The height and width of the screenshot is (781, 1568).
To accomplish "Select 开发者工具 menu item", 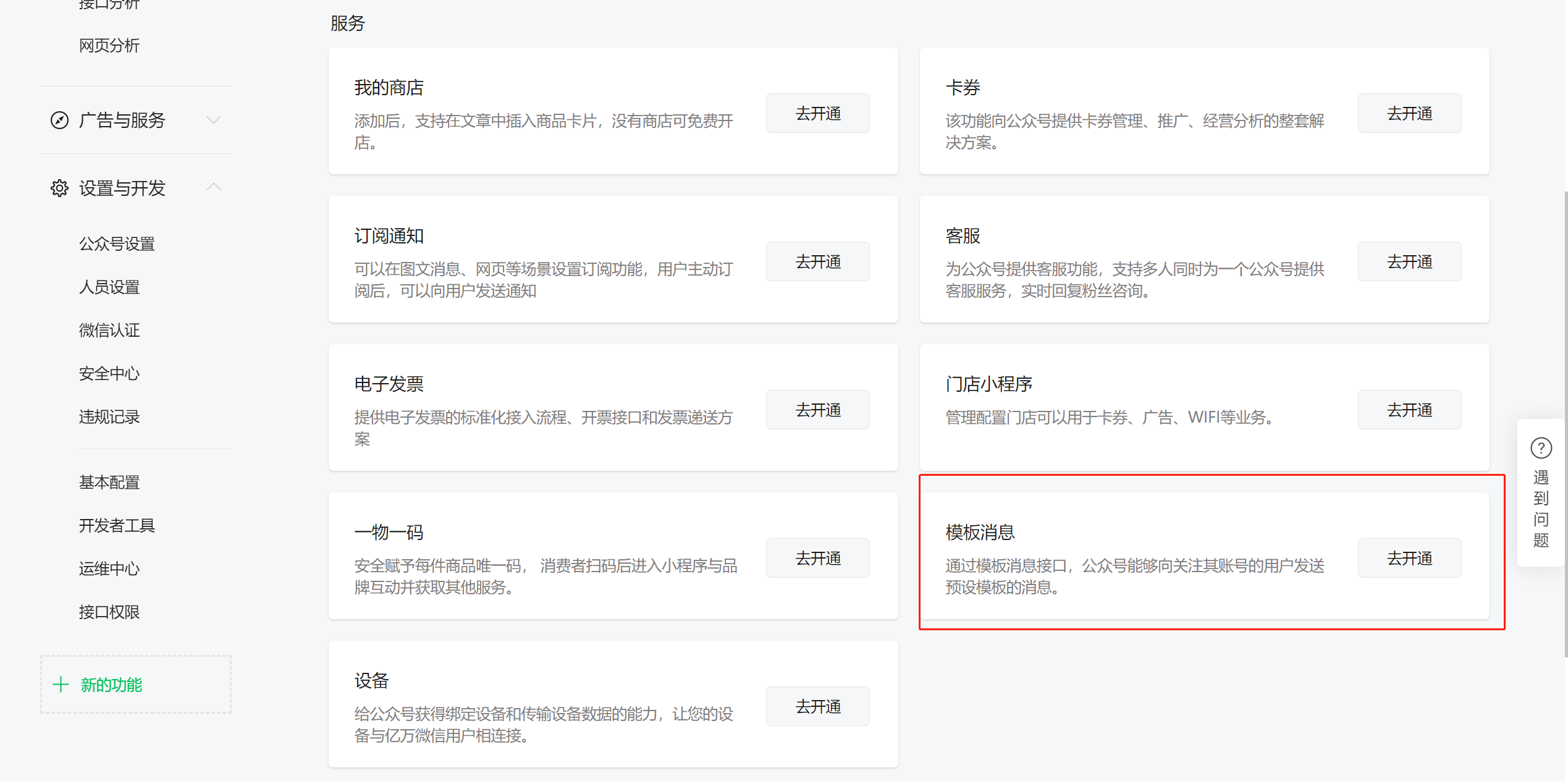I will tap(117, 526).
